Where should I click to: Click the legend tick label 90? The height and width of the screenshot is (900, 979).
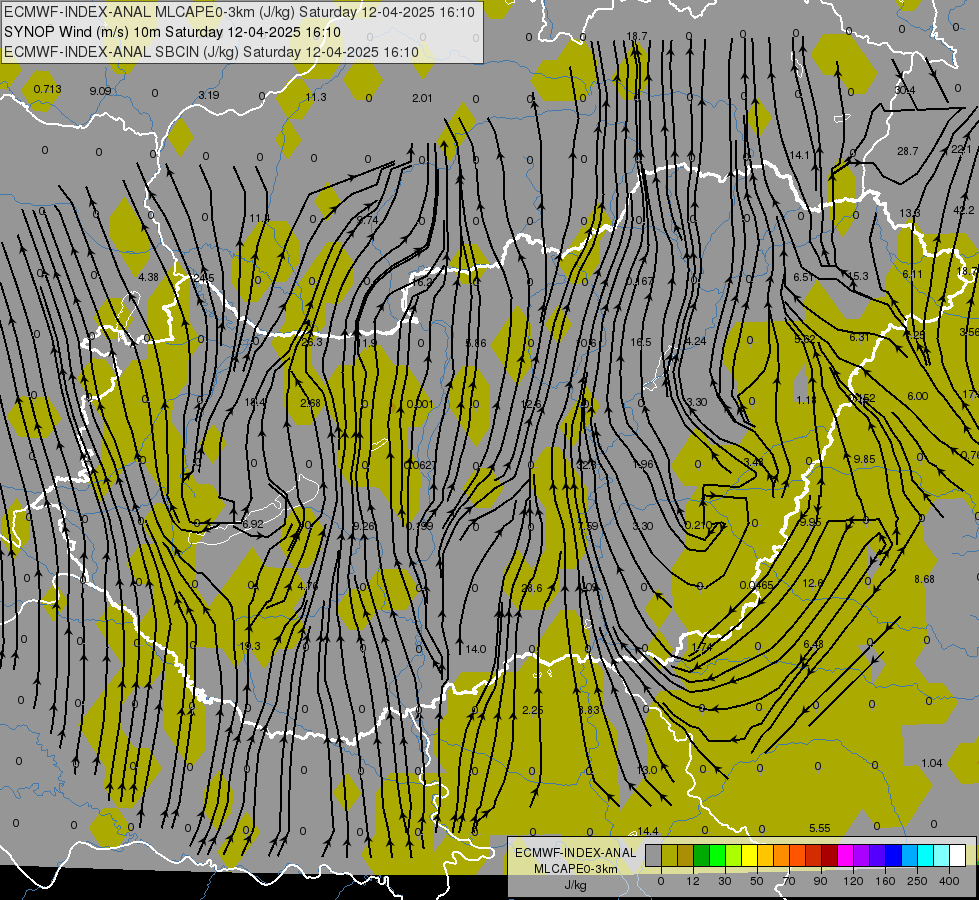click(821, 881)
